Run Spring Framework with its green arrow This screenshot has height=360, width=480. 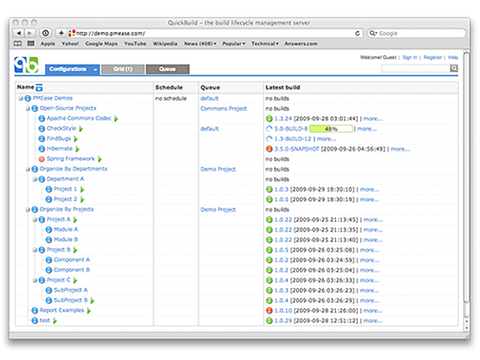pyautogui.click(x=100, y=159)
